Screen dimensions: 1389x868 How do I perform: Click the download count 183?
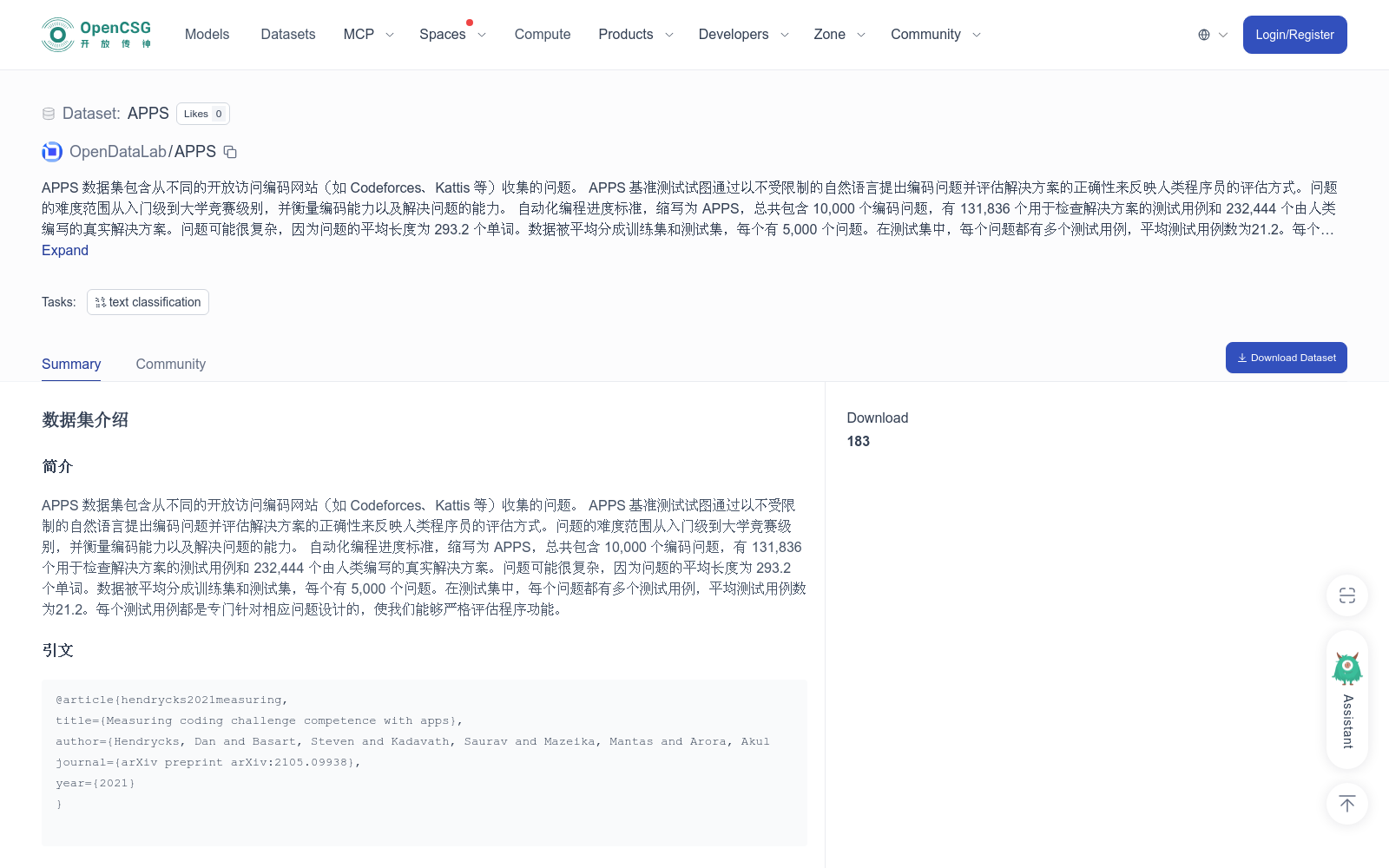point(858,441)
